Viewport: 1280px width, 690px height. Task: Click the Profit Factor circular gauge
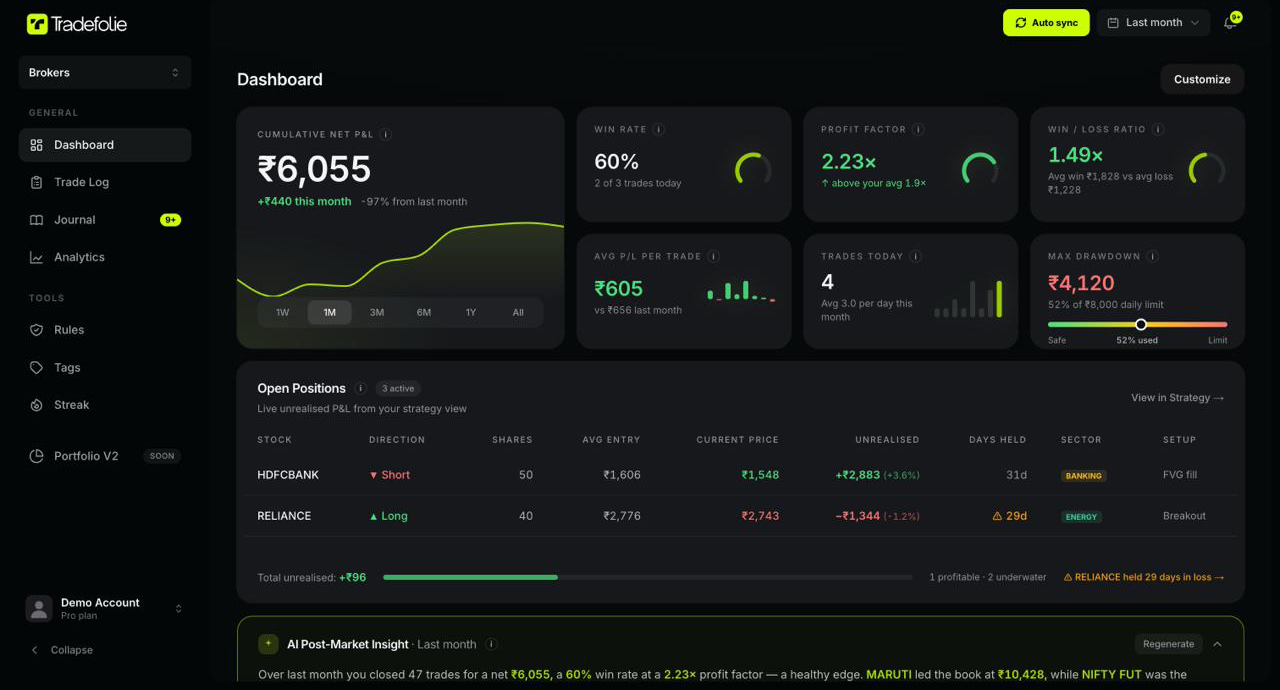pyautogui.click(x=980, y=169)
